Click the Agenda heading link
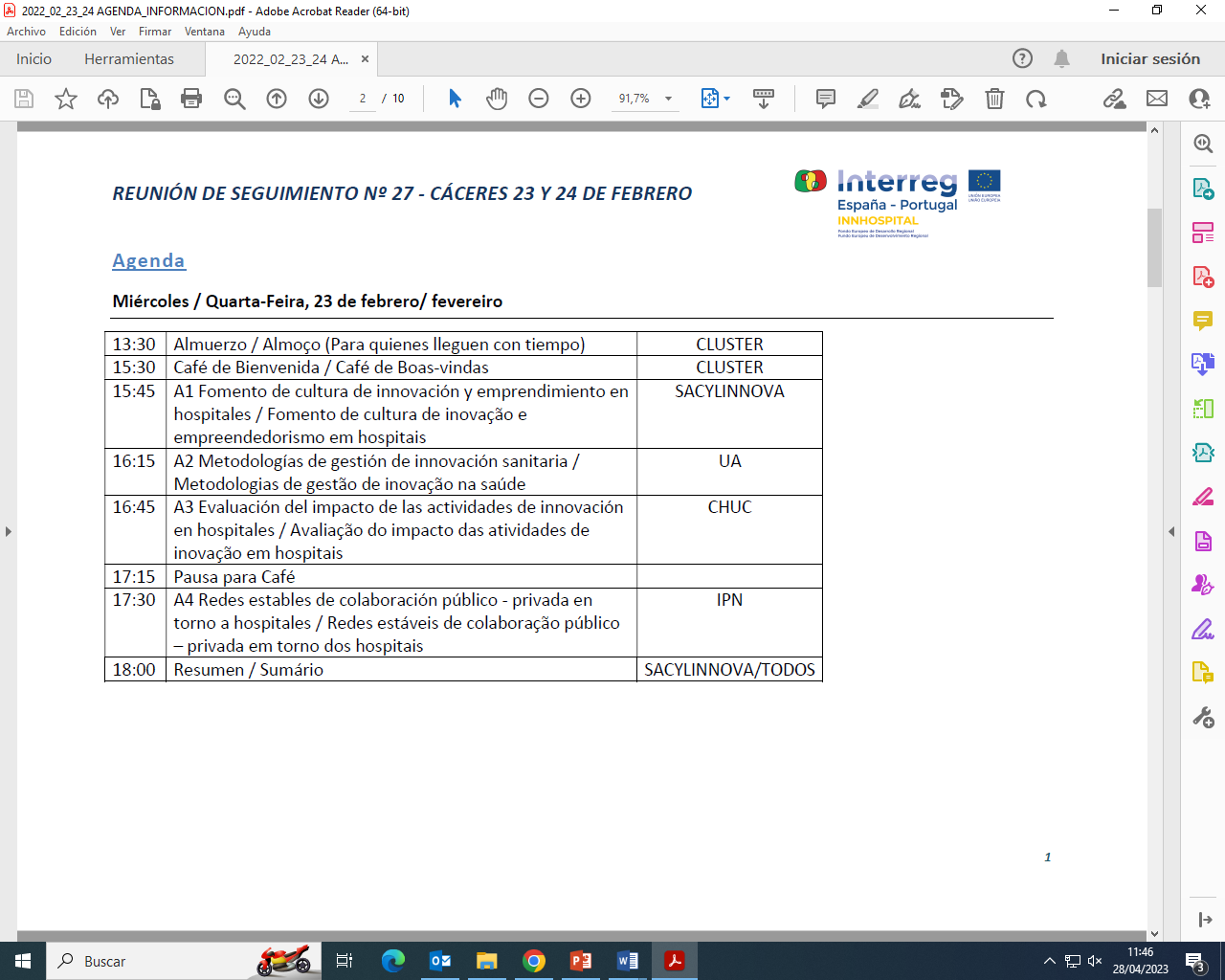Screen dimensions: 1225x980 pyautogui.click(x=148, y=260)
